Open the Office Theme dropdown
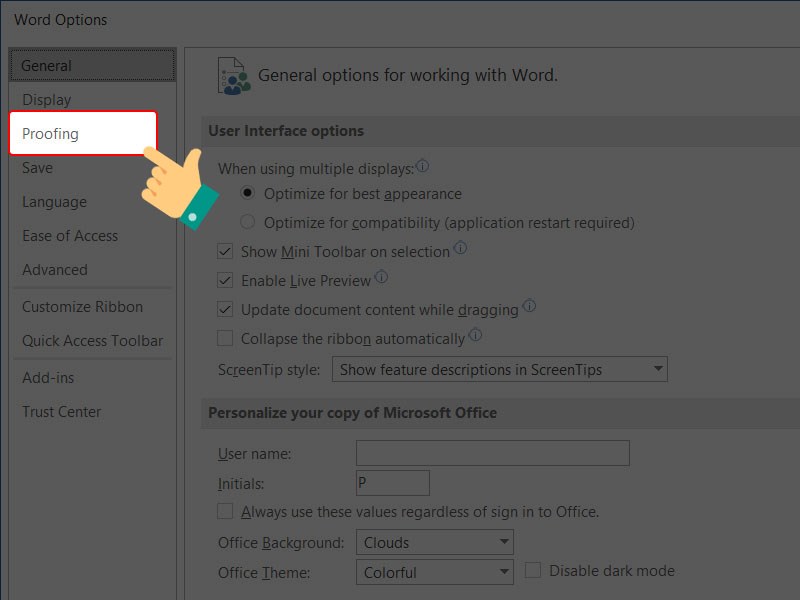 [x=434, y=573]
